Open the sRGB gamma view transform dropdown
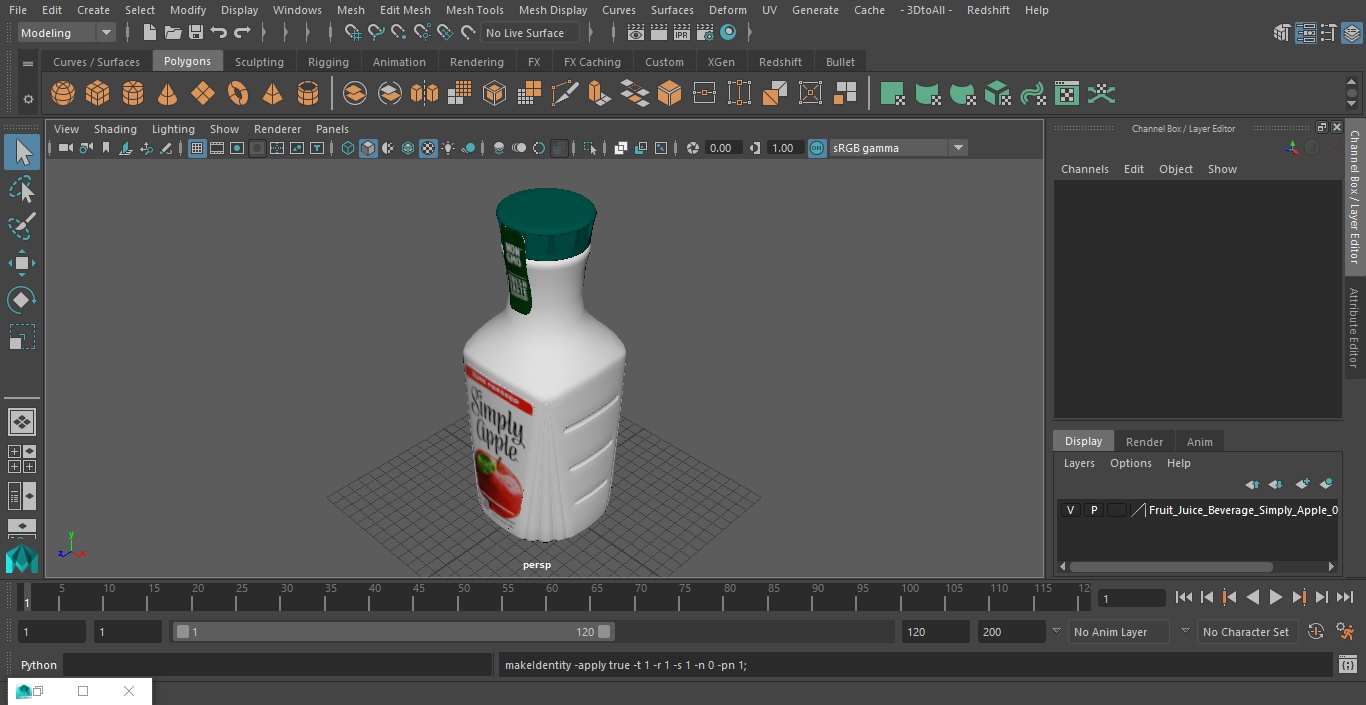This screenshot has width=1366, height=705. point(898,148)
